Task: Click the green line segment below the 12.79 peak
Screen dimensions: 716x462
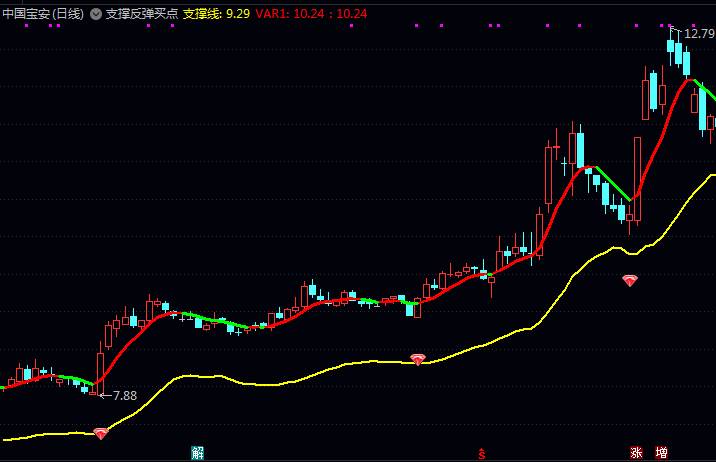Action: pyautogui.click(x=705, y=92)
